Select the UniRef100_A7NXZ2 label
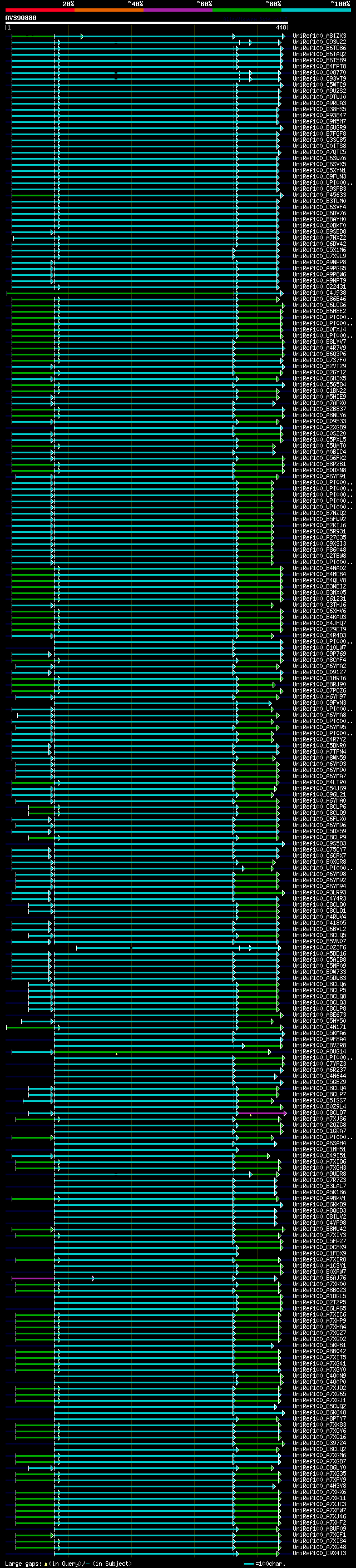Image resolution: width=356 pixels, height=1568 pixels. click(x=319, y=238)
